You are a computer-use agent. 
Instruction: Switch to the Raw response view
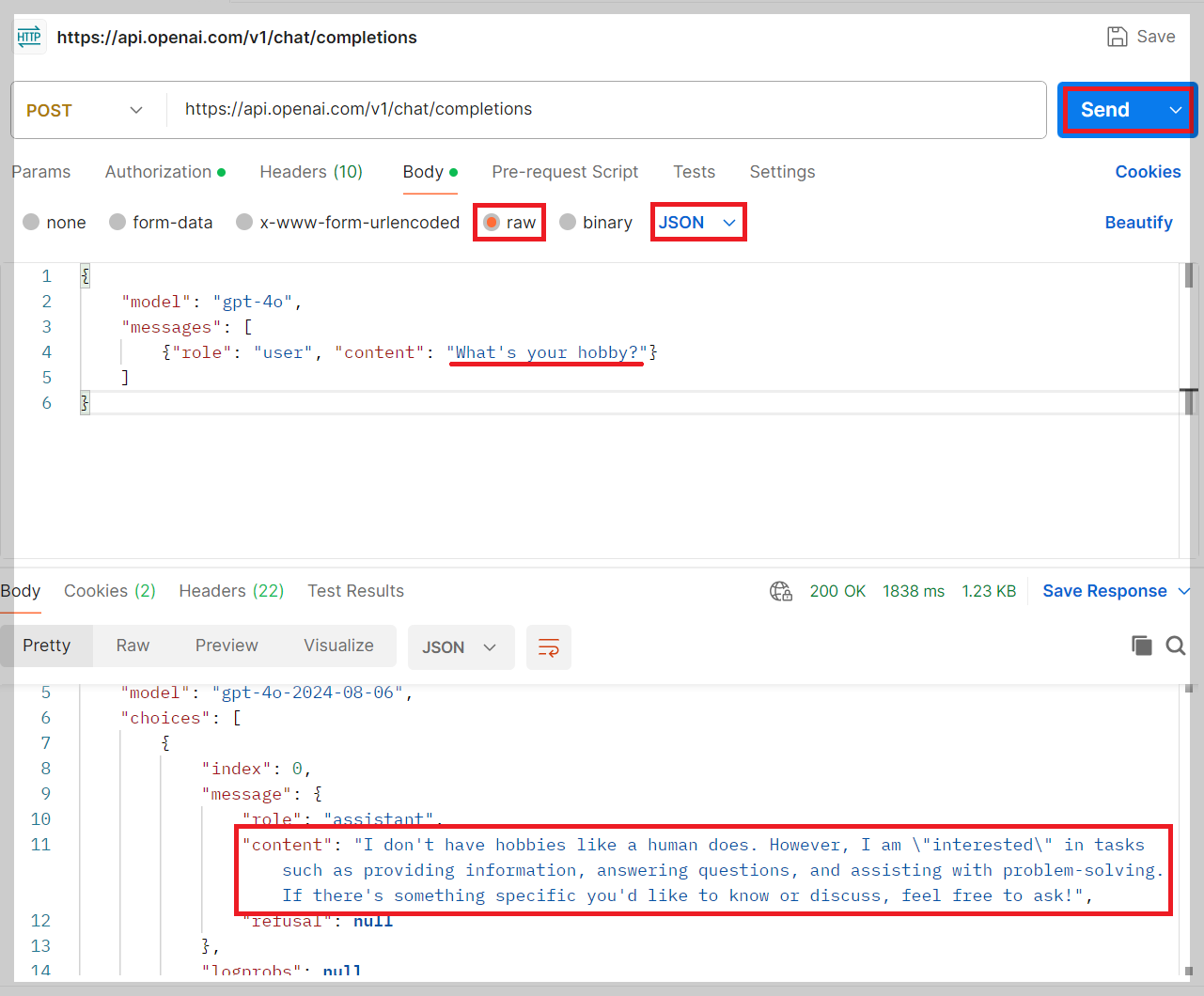click(x=133, y=646)
